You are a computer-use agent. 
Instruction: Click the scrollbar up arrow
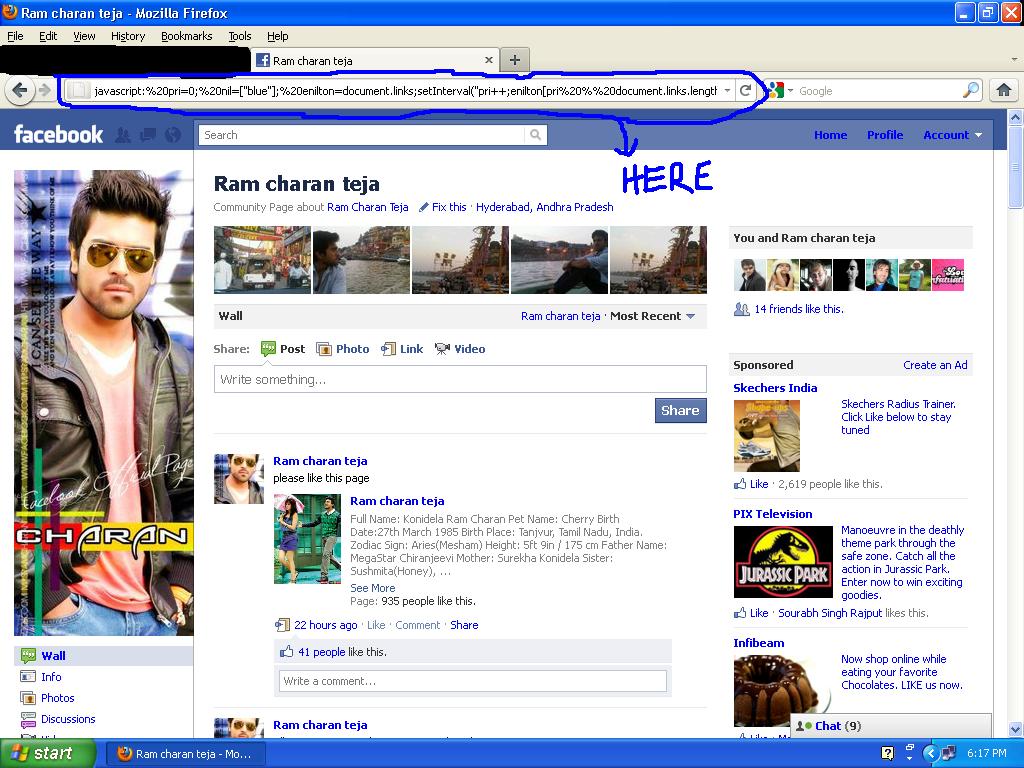[1016, 118]
